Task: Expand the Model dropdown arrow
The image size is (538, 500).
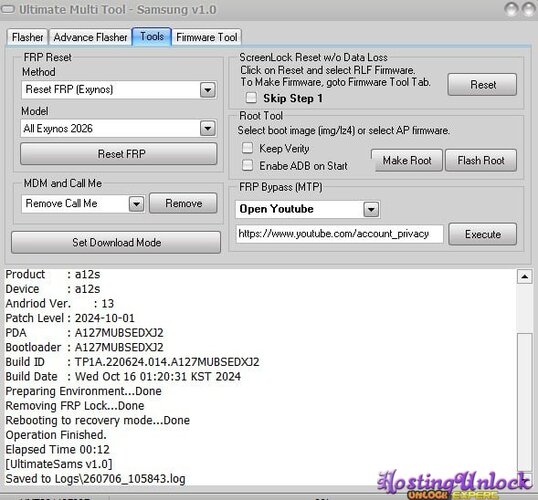Action: [x=208, y=128]
